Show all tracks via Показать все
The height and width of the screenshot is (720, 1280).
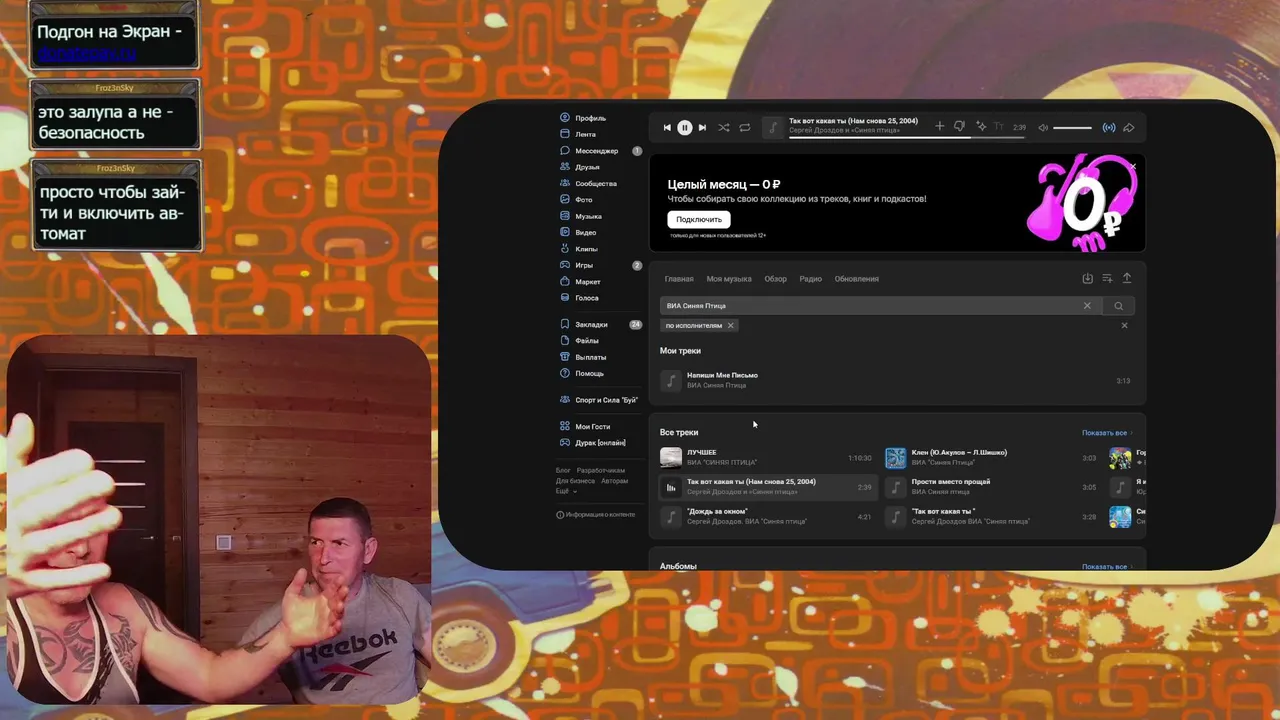1107,433
